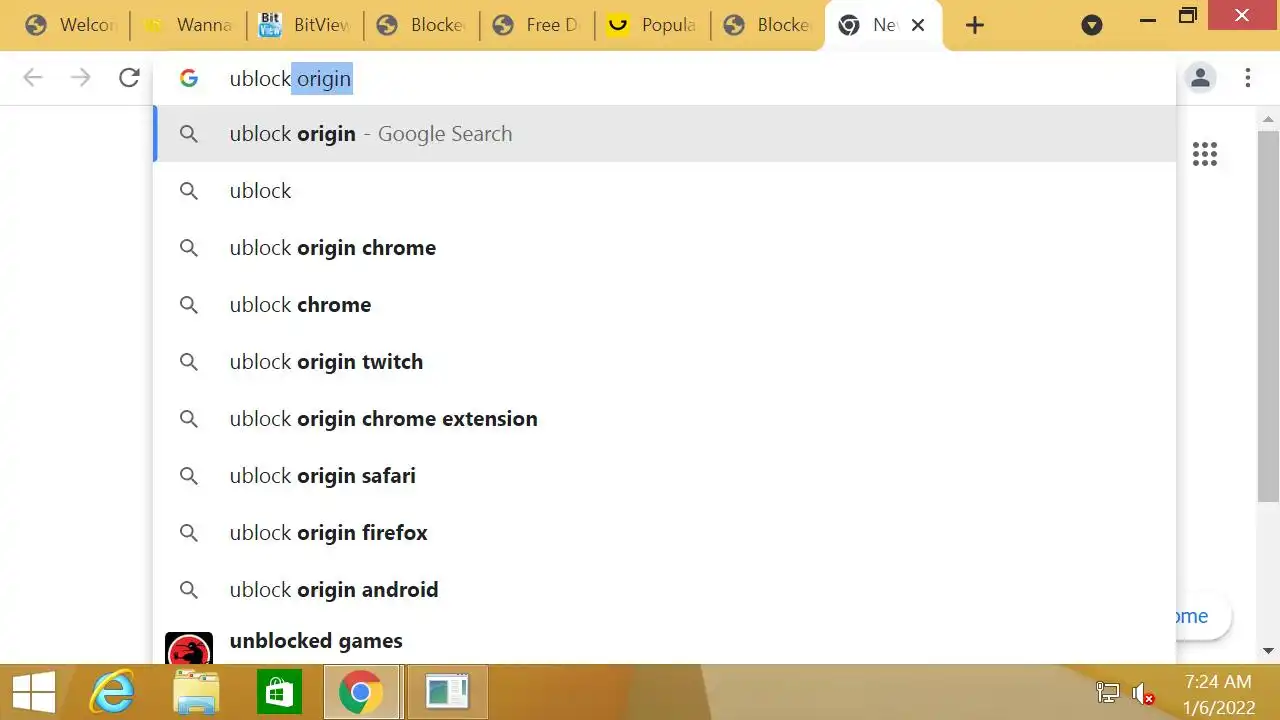Choose 'ublock chrome' suggestion
Screen dimensions: 1280x720
point(665,305)
